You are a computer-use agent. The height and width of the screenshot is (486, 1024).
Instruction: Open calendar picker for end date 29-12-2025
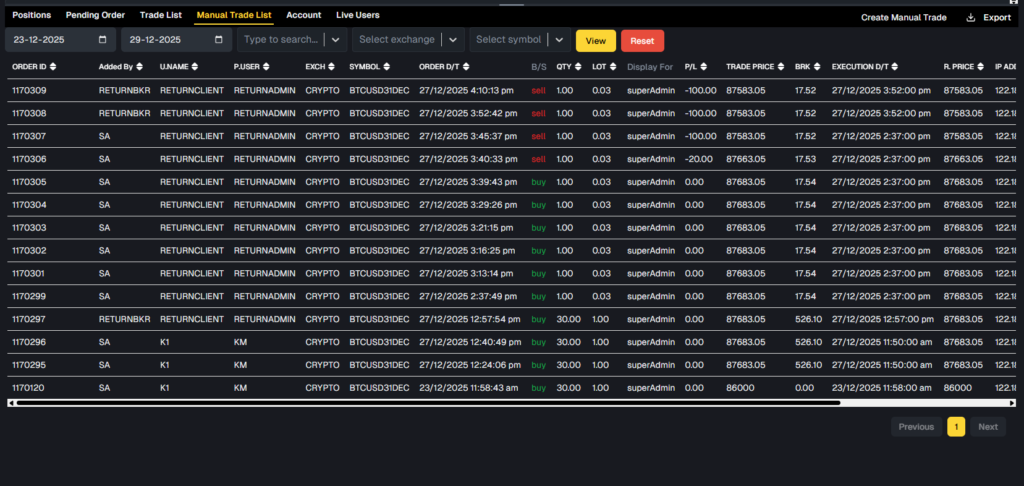click(x=219, y=40)
